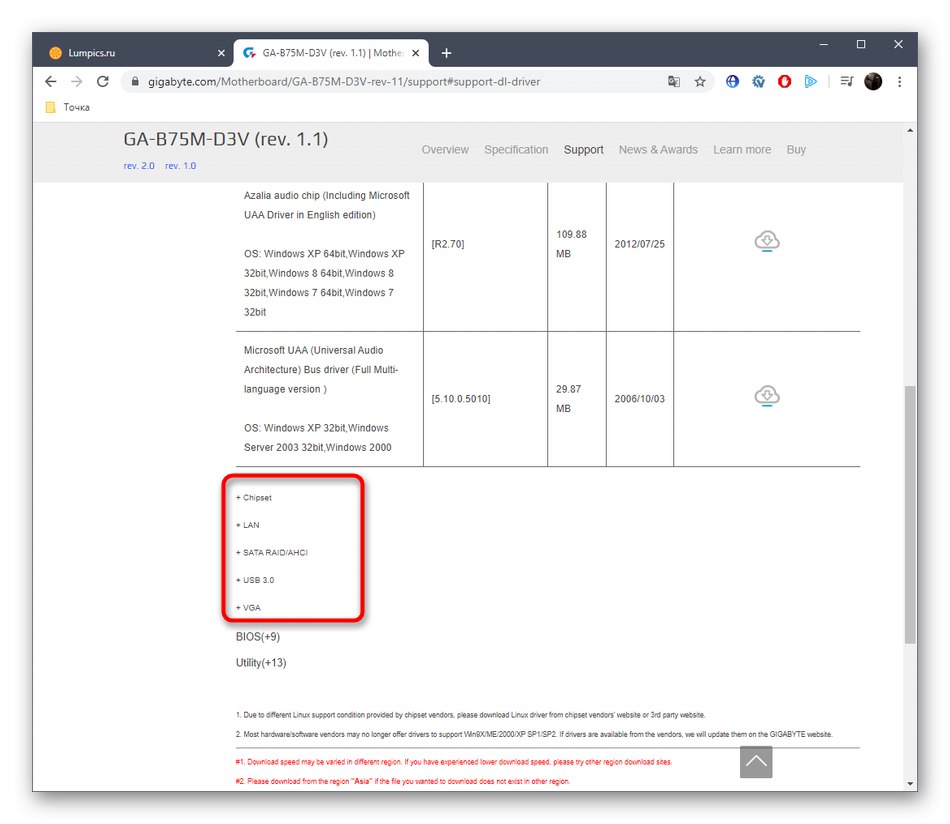This screenshot has height=824, width=950.
Task: Open the Specification page tab
Action: [516, 150]
